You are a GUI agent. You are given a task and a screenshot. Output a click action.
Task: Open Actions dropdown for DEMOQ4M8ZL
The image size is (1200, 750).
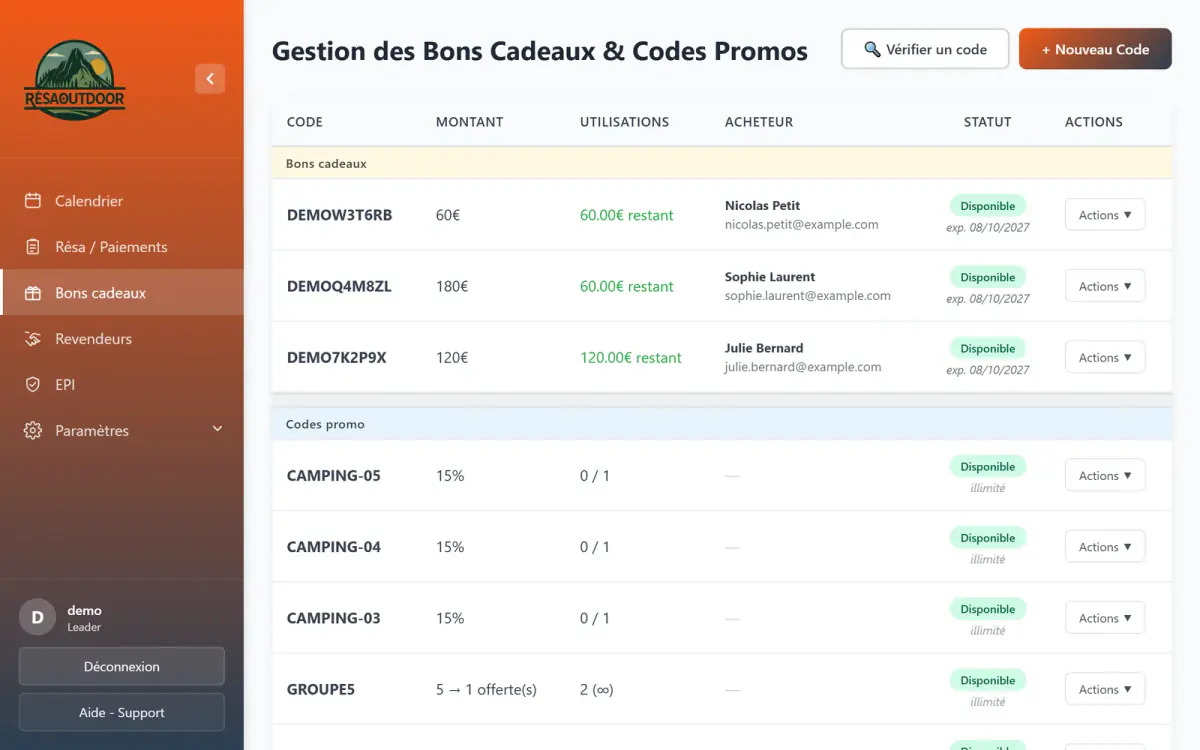coord(1105,286)
